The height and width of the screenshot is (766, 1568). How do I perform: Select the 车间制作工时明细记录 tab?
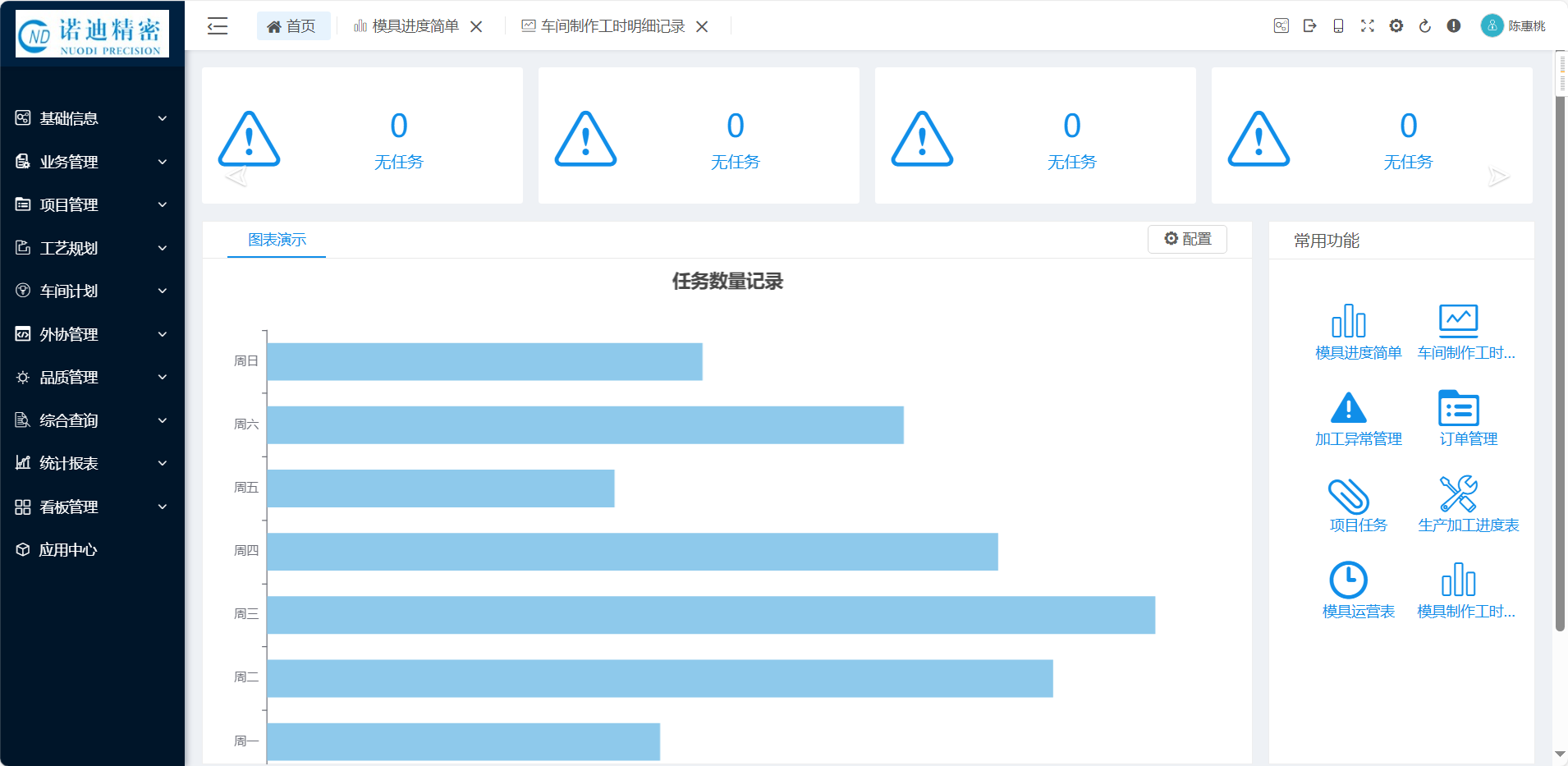tap(612, 26)
